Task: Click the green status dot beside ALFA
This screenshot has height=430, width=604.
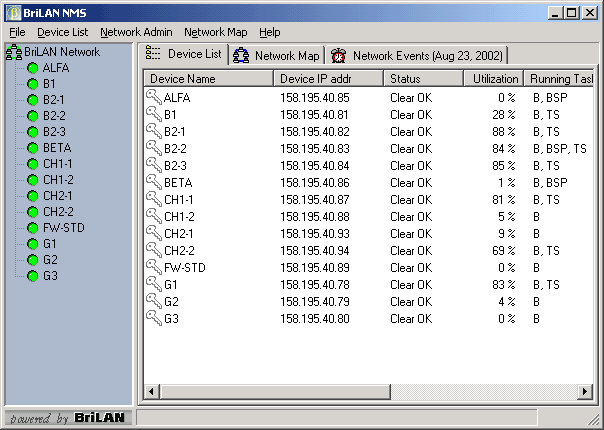Action: point(33,68)
